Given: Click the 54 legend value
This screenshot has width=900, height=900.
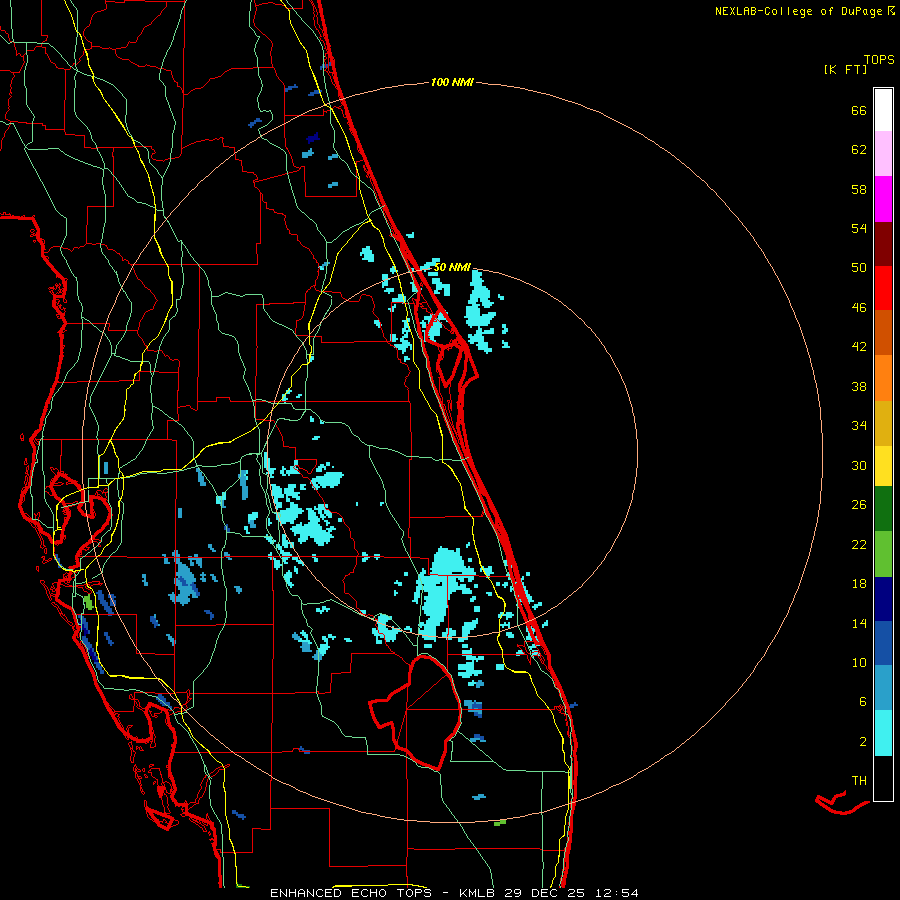Looking at the screenshot, I should click(x=859, y=228).
